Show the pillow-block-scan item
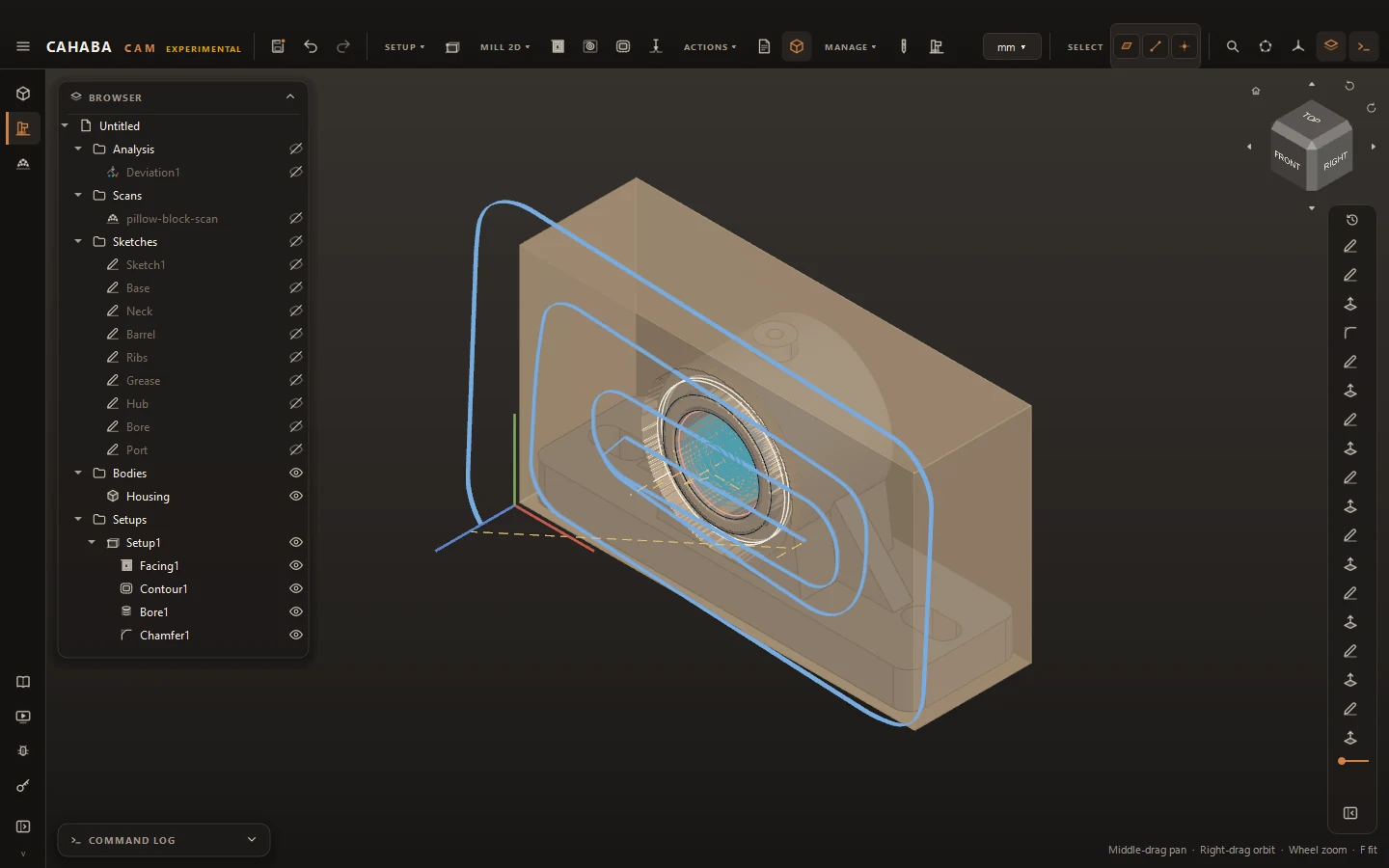Image resolution: width=1389 pixels, height=868 pixels. point(296,218)
